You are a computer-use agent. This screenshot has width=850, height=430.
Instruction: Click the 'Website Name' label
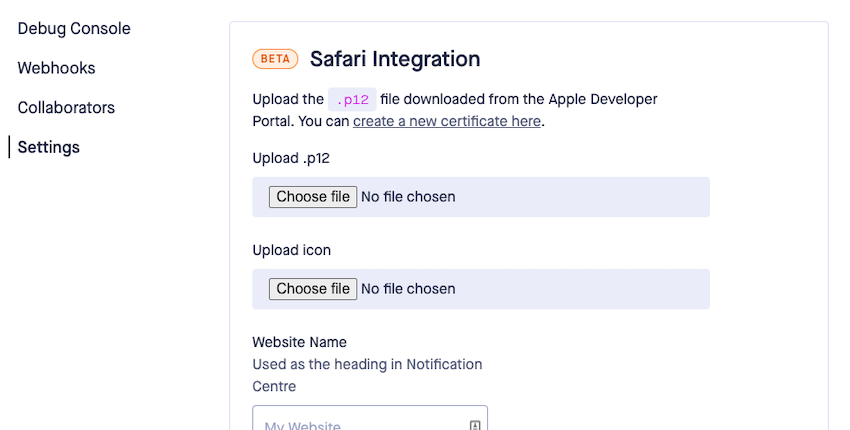pyautogui.click(x=299, y=342)
